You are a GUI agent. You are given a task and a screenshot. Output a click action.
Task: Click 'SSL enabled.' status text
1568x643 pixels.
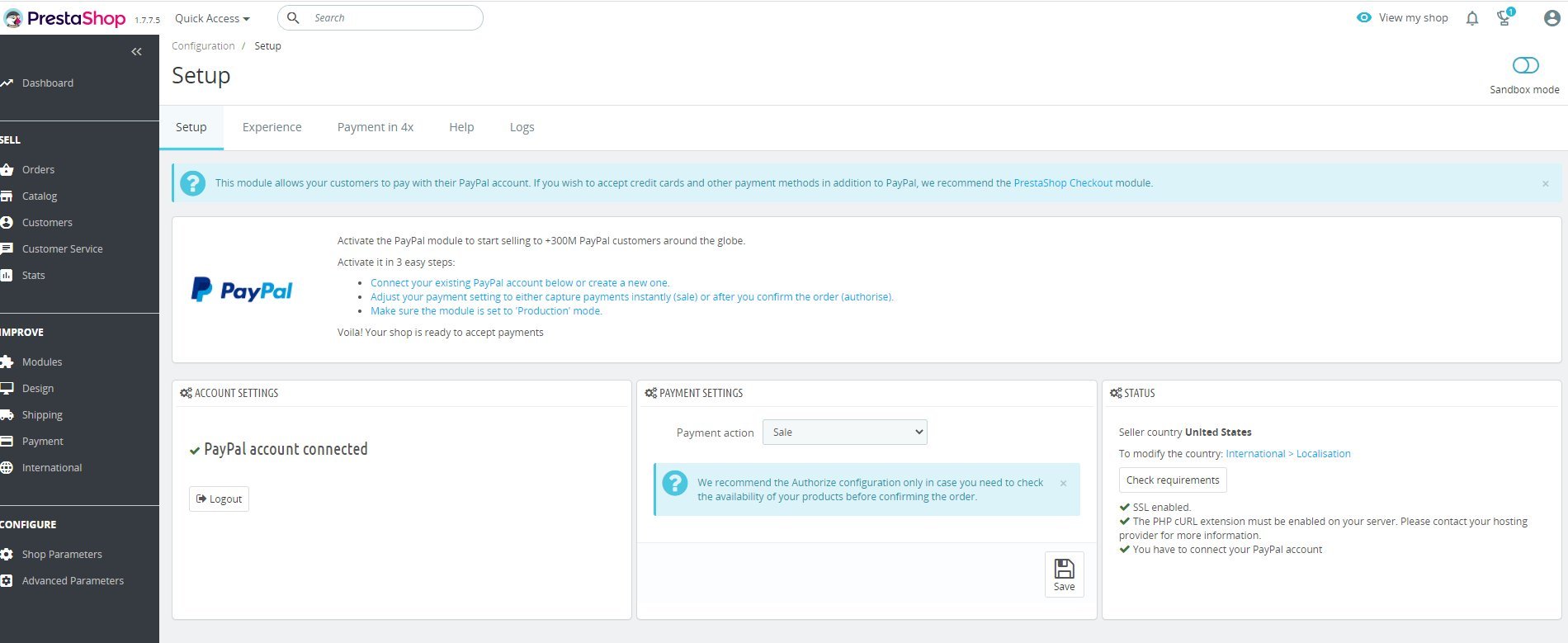pos(1161,508)
